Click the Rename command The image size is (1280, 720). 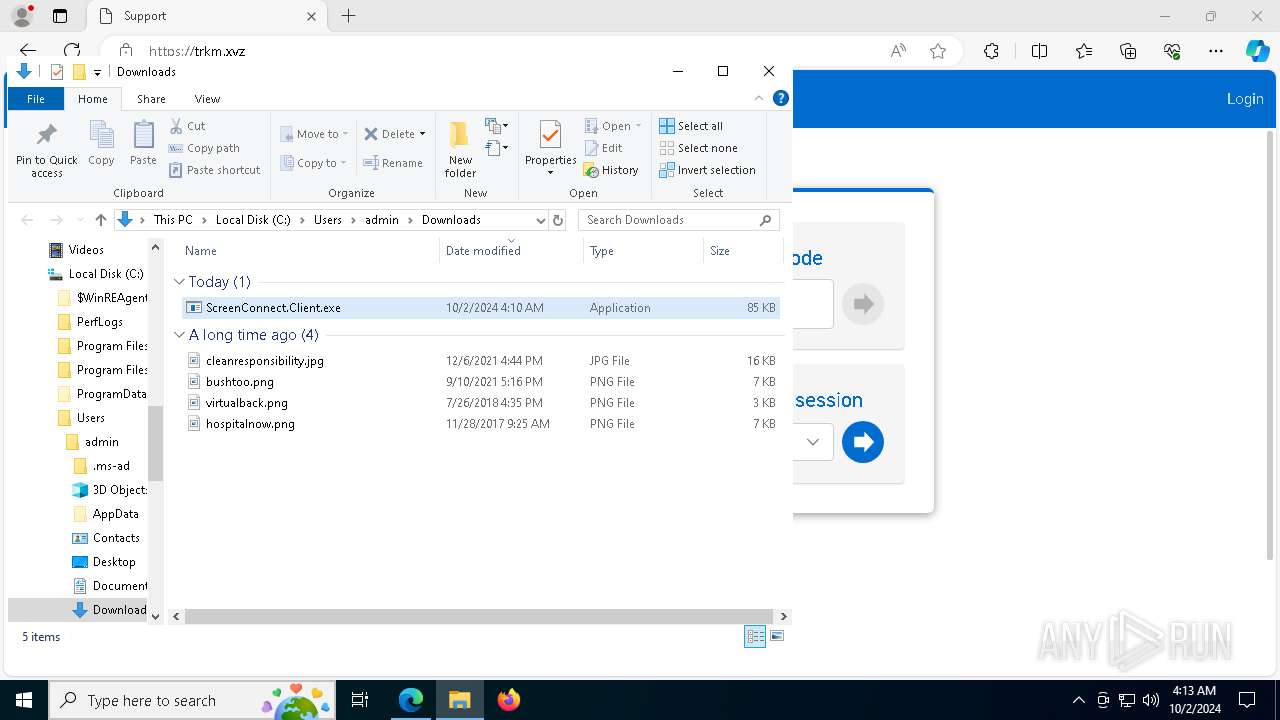pos(393,163)
